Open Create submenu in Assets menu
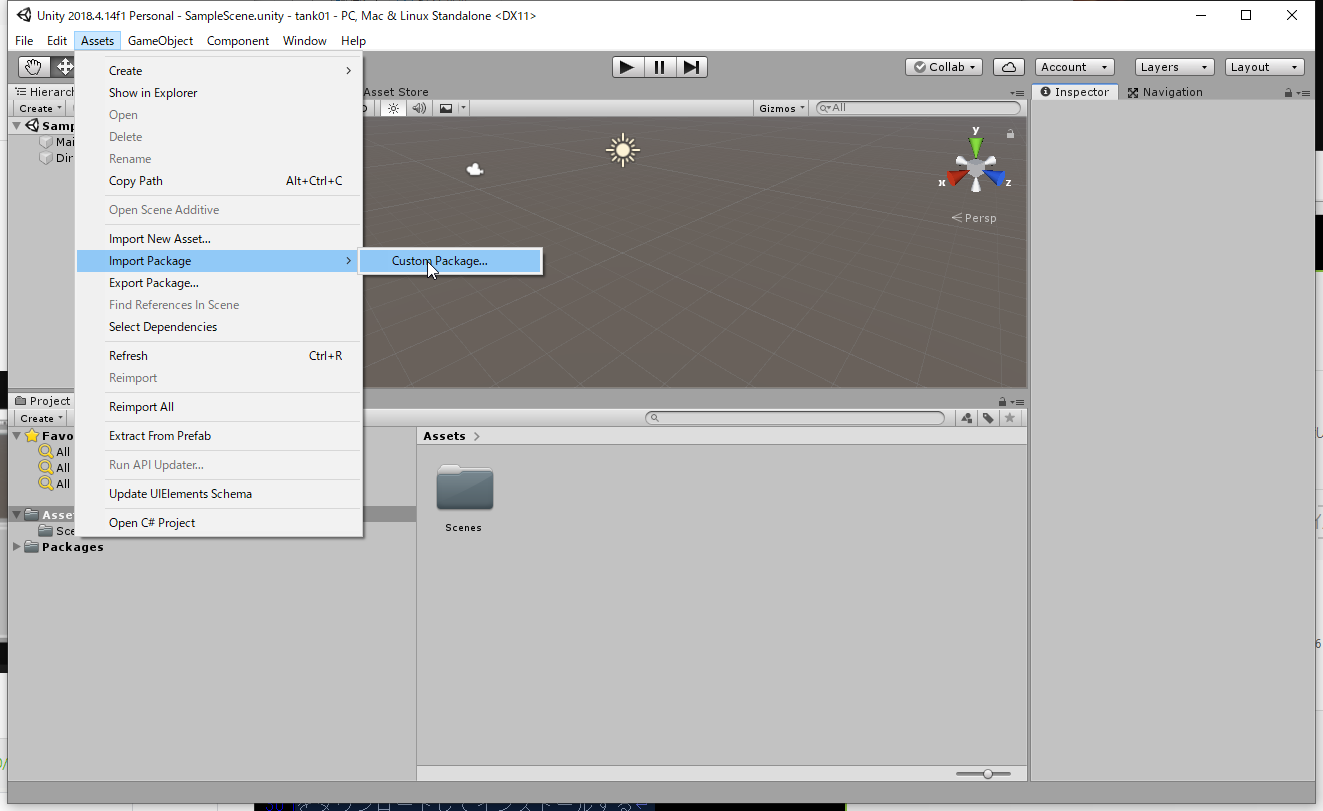This screenshot has height=811, width=1323. click(x=219, y=71)
